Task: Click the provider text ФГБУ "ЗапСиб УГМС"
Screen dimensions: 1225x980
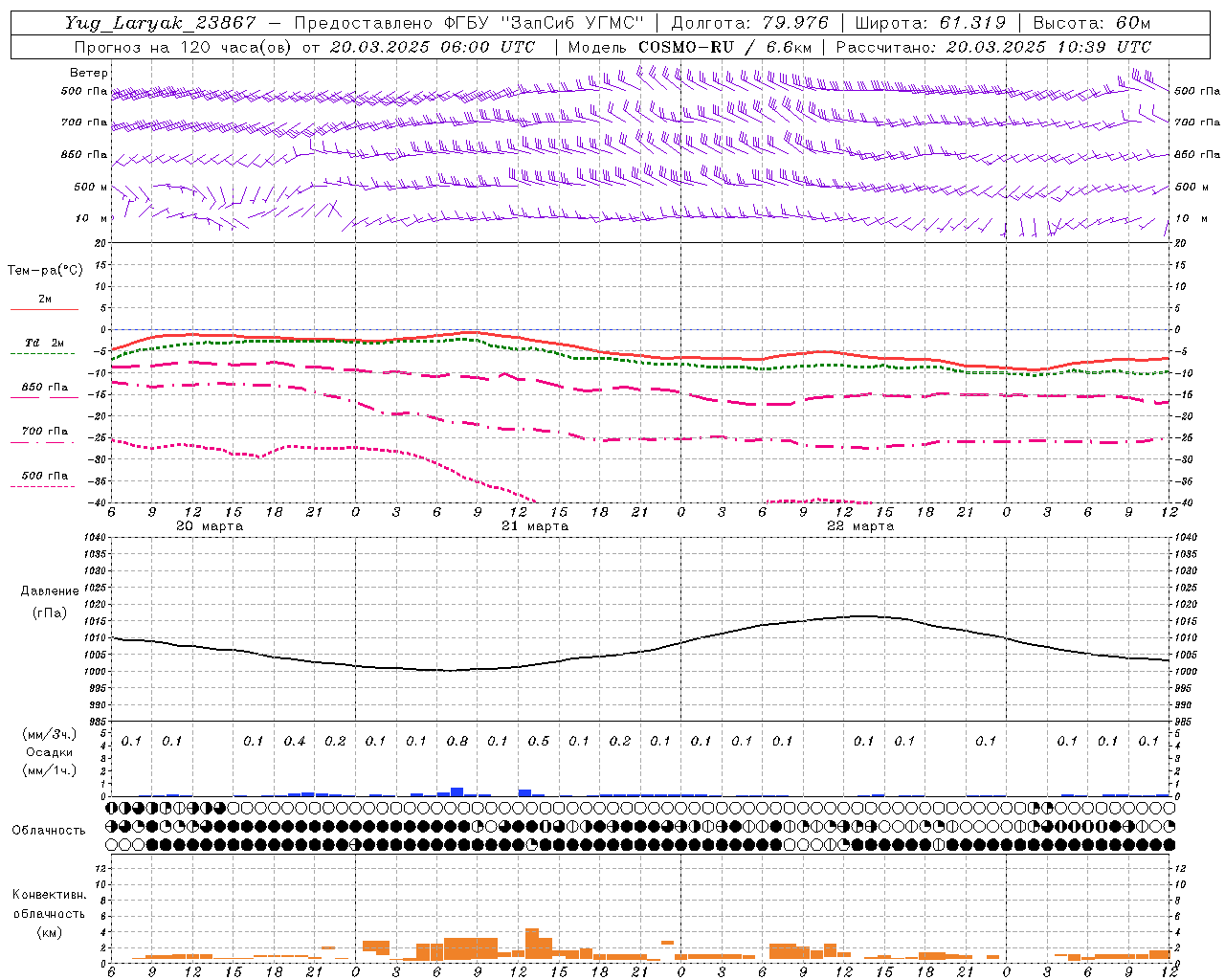Action: (x=545, y=23)
